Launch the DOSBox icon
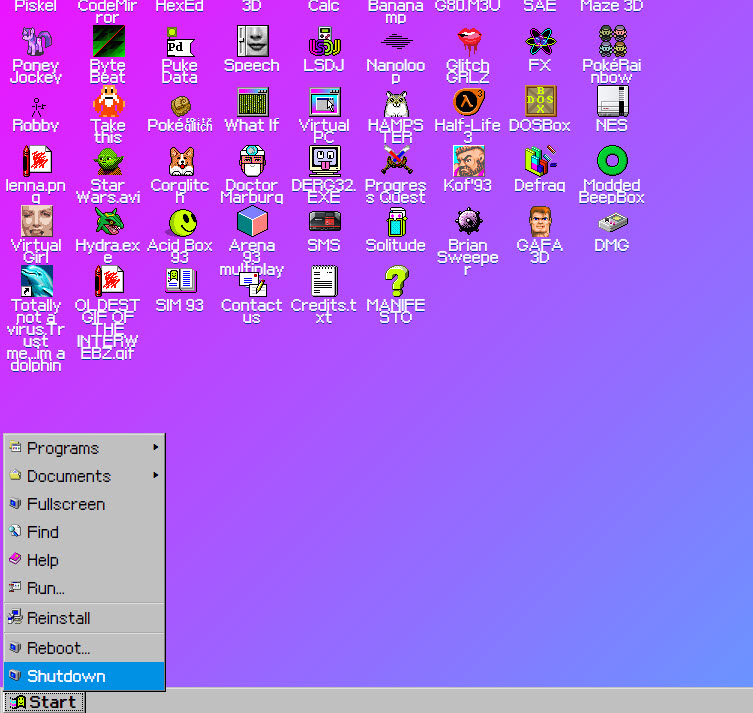The width and height of the screenshot is (753, 713). (540, 103)
